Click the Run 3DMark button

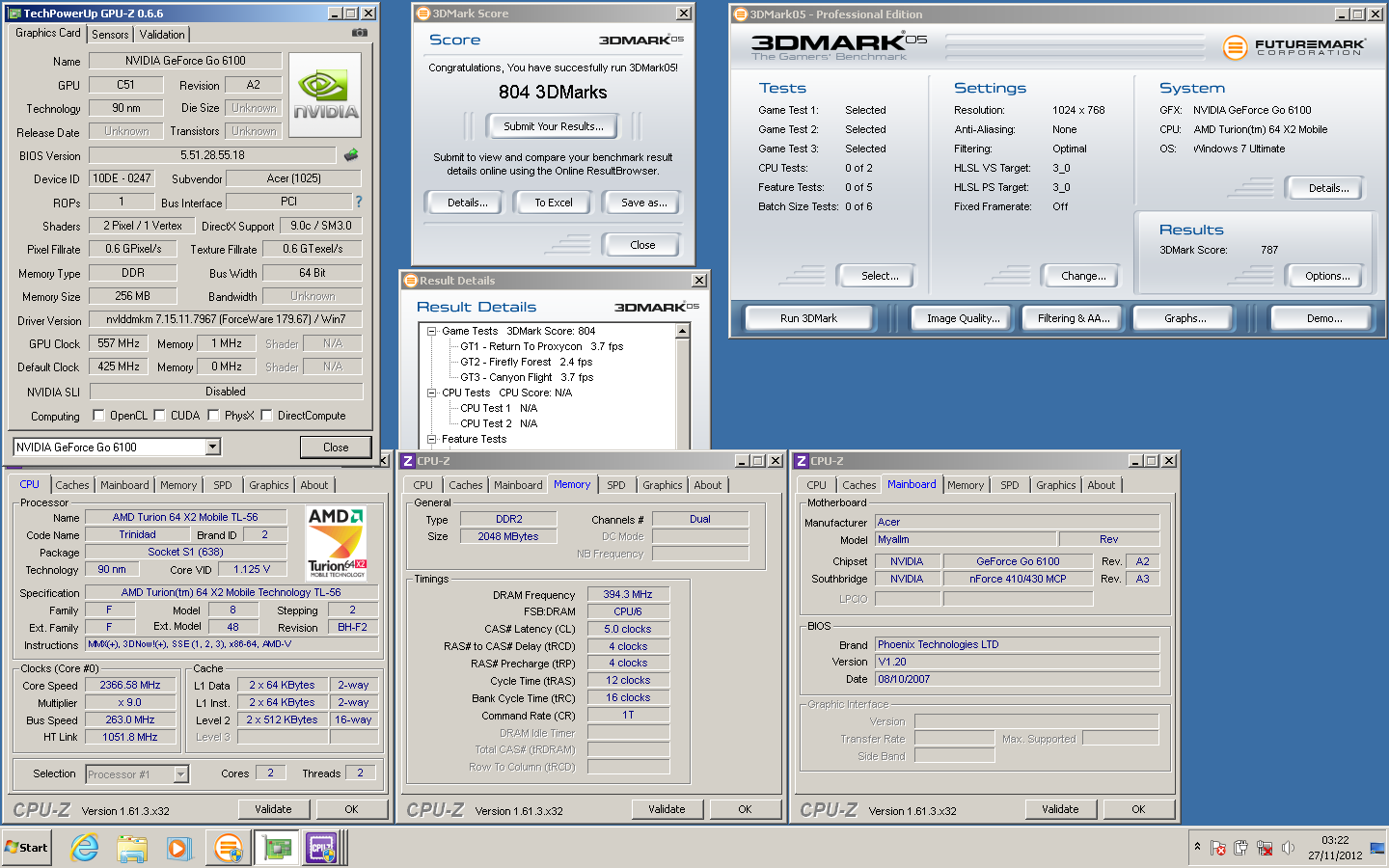(x=808, y=318)
